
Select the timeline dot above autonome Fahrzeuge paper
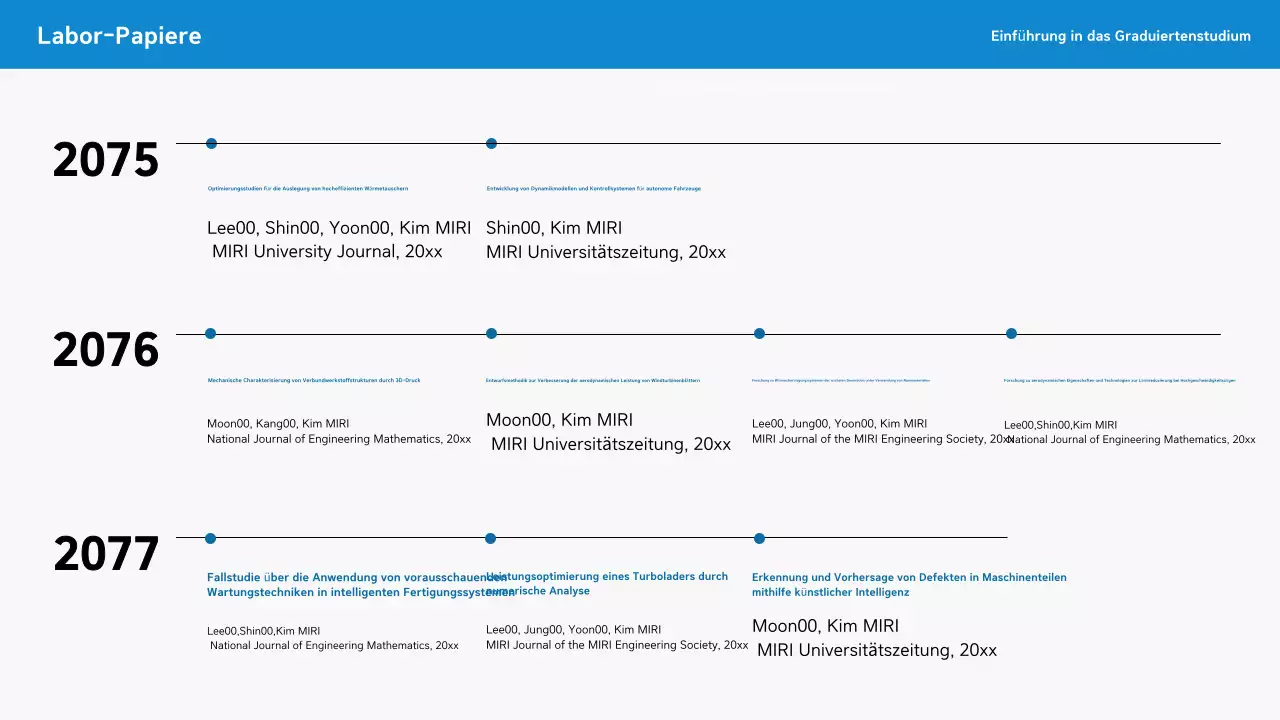(491, 143)
